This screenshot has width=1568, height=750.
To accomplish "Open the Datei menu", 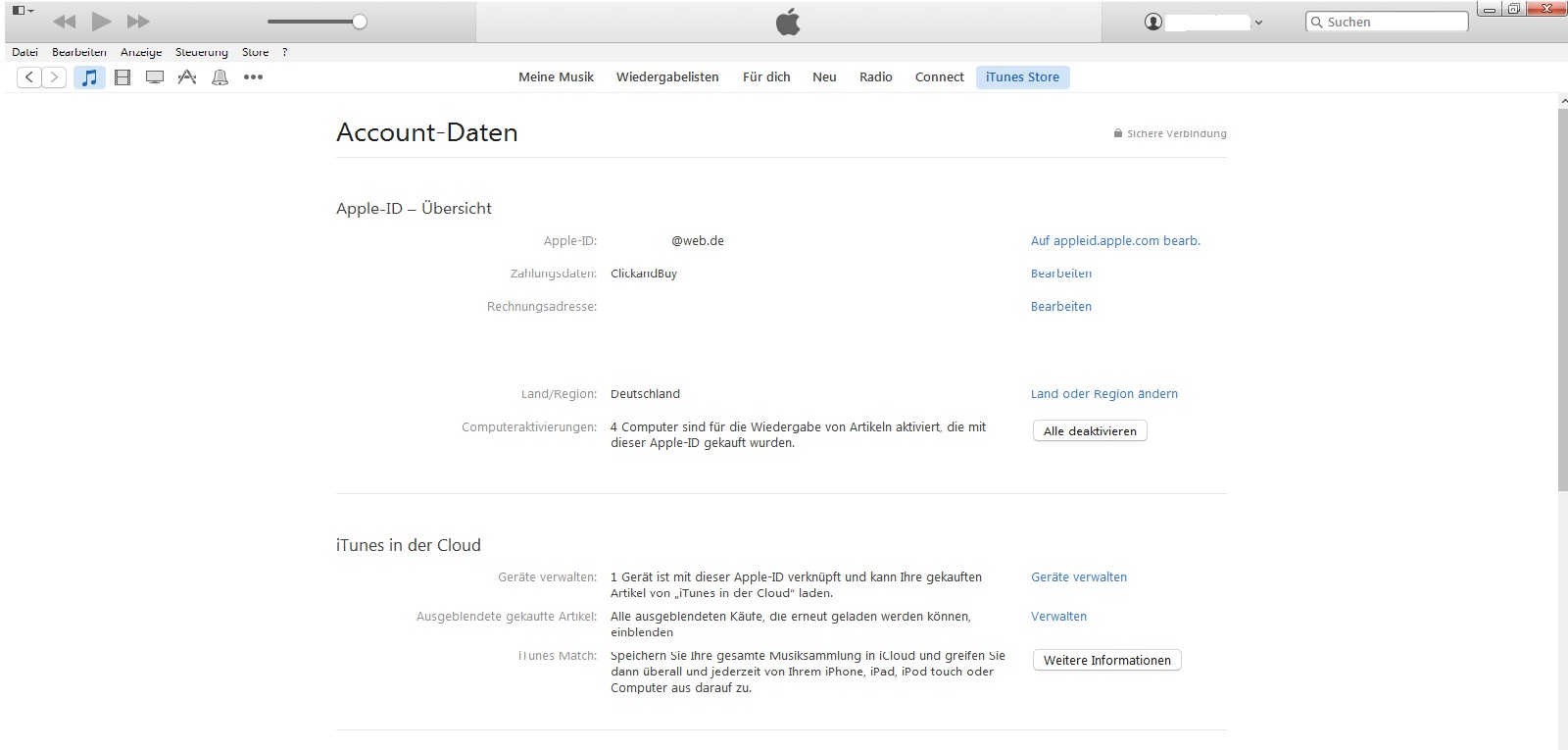I will point(25,52).
